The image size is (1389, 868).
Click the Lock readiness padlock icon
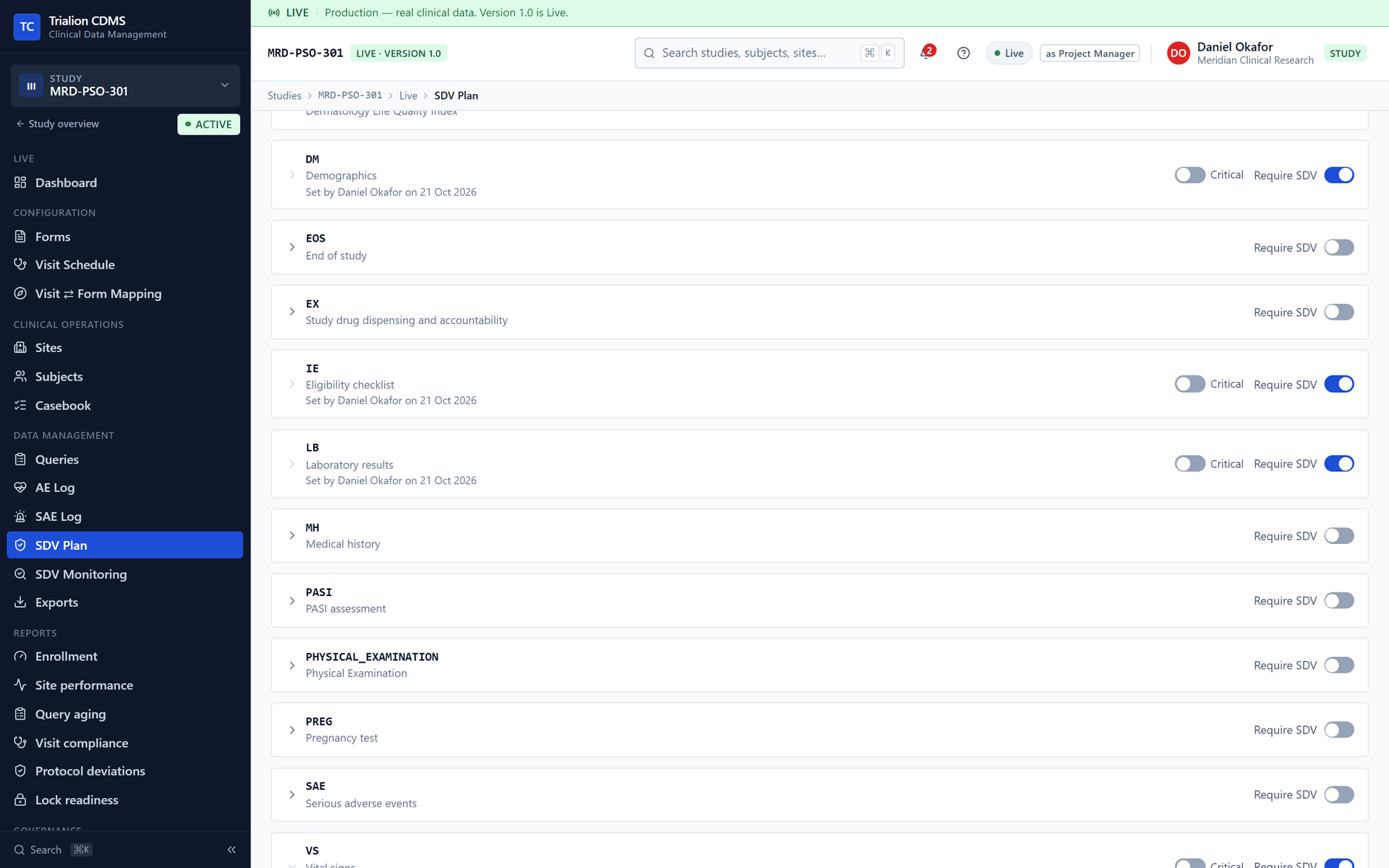(x=20, y=799)
